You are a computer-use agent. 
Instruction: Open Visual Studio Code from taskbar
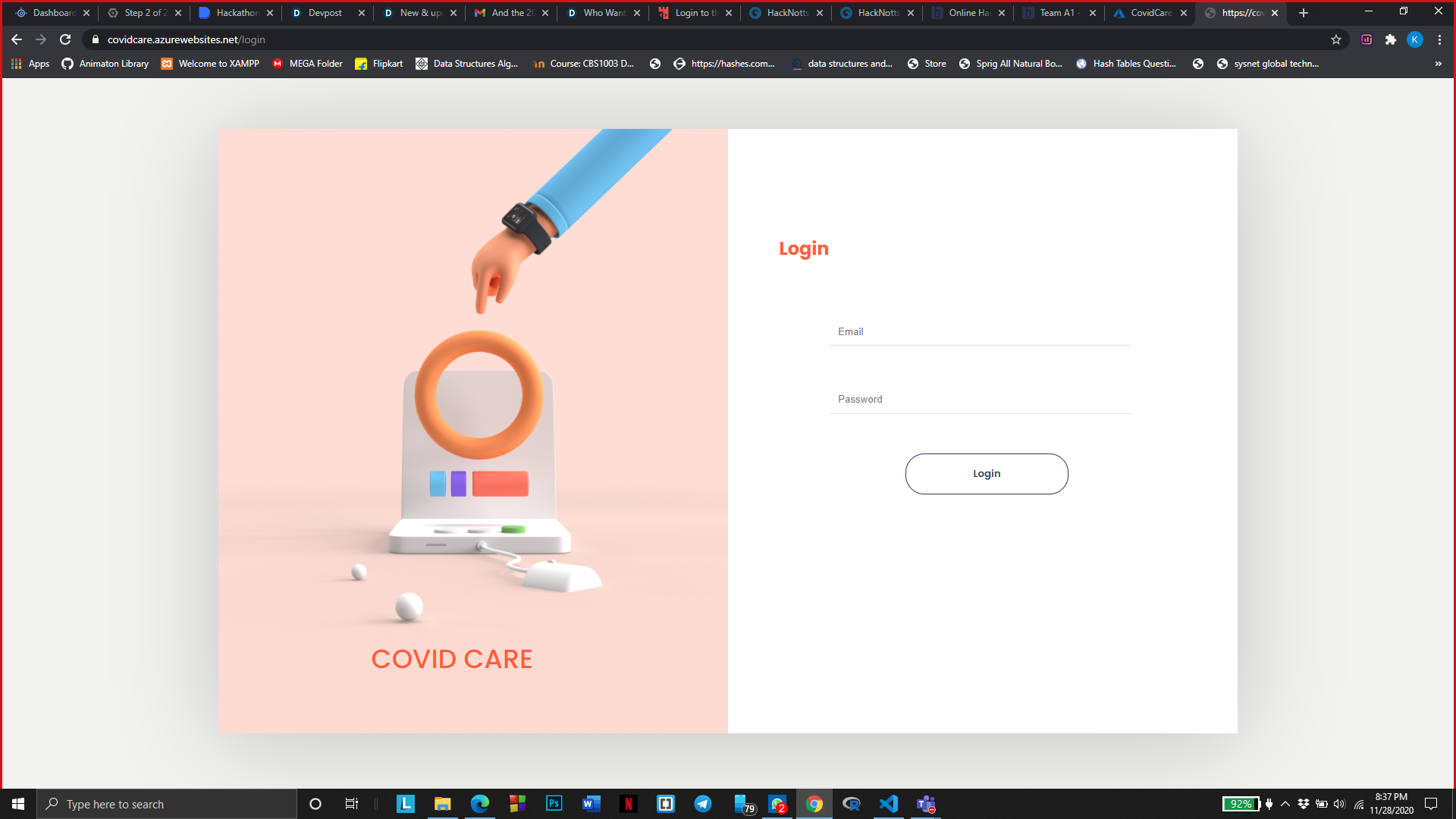888,804
